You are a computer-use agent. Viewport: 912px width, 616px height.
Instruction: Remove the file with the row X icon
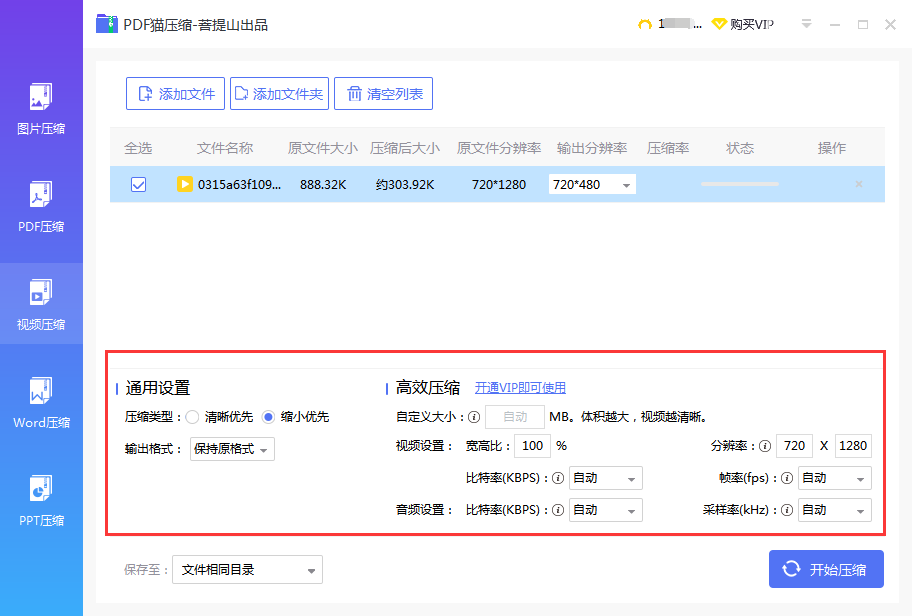pos(858,184)
